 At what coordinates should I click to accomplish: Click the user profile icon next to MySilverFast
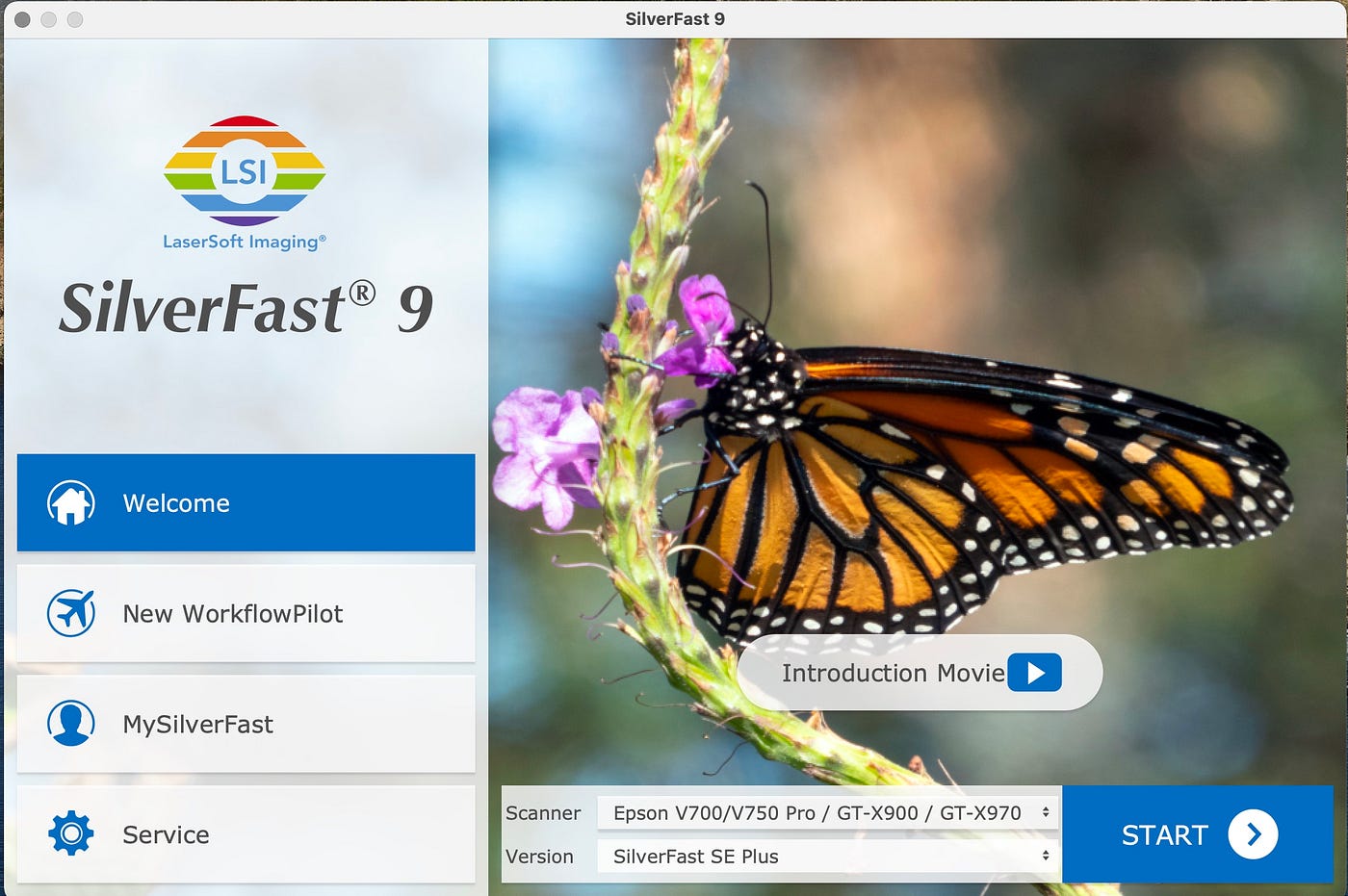(71, 725)
